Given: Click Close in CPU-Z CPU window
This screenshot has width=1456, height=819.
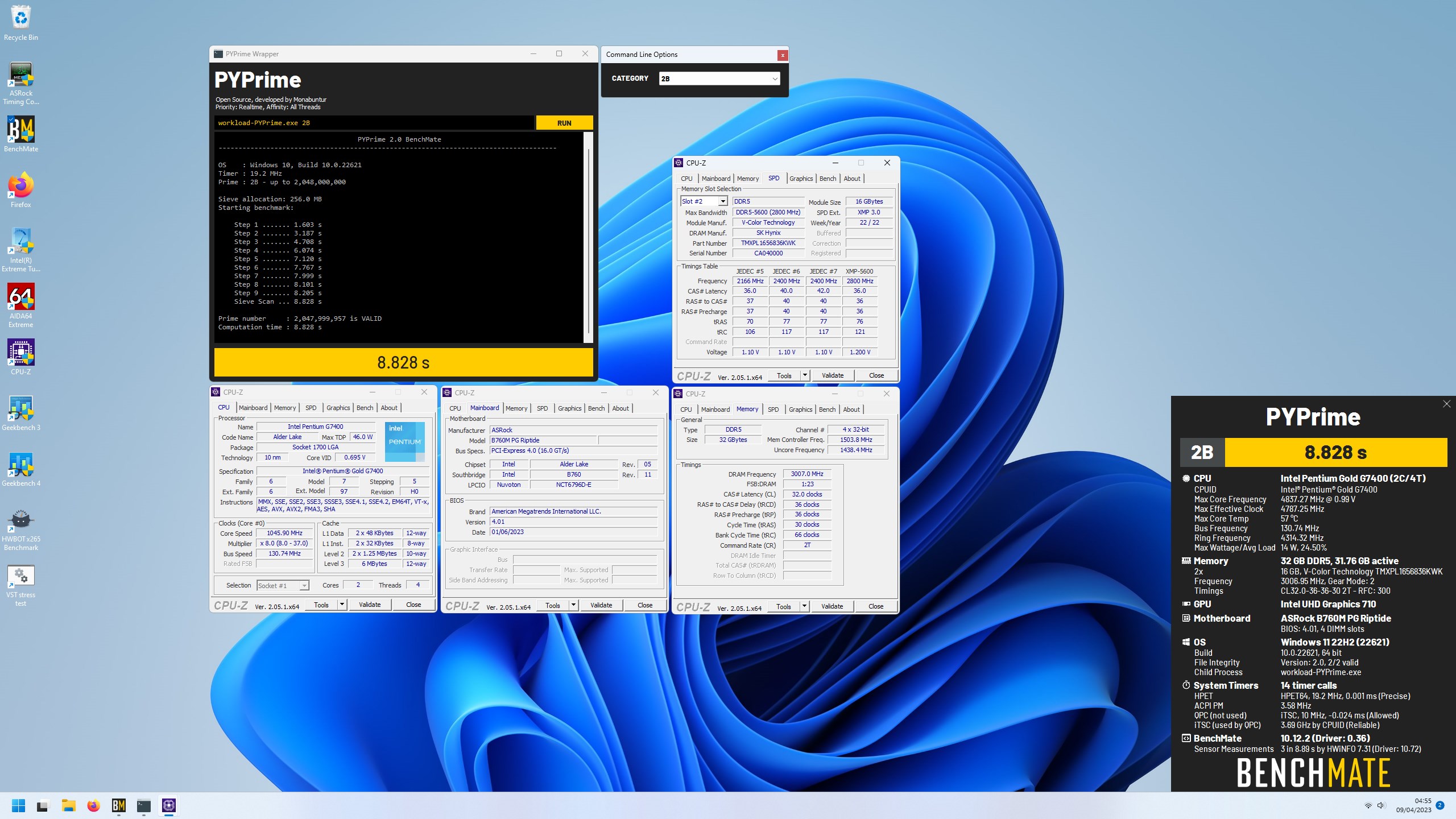Looking at the screenshot, I should point(413,605).
